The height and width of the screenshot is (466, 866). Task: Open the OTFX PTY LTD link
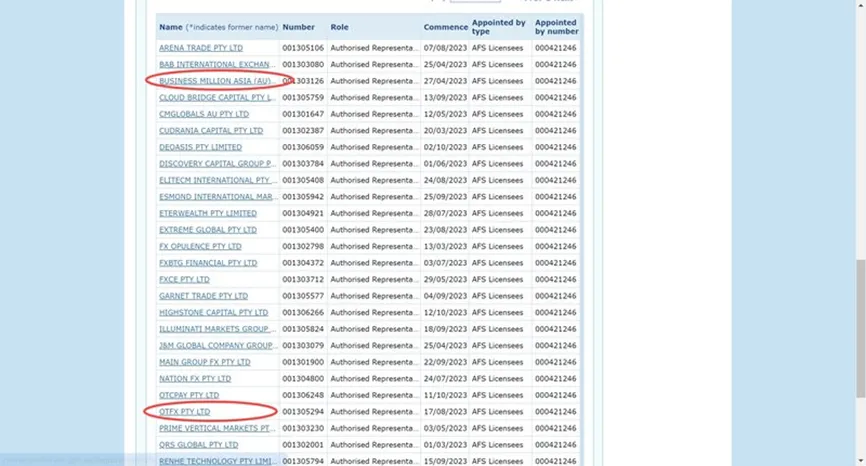(184, 412)
